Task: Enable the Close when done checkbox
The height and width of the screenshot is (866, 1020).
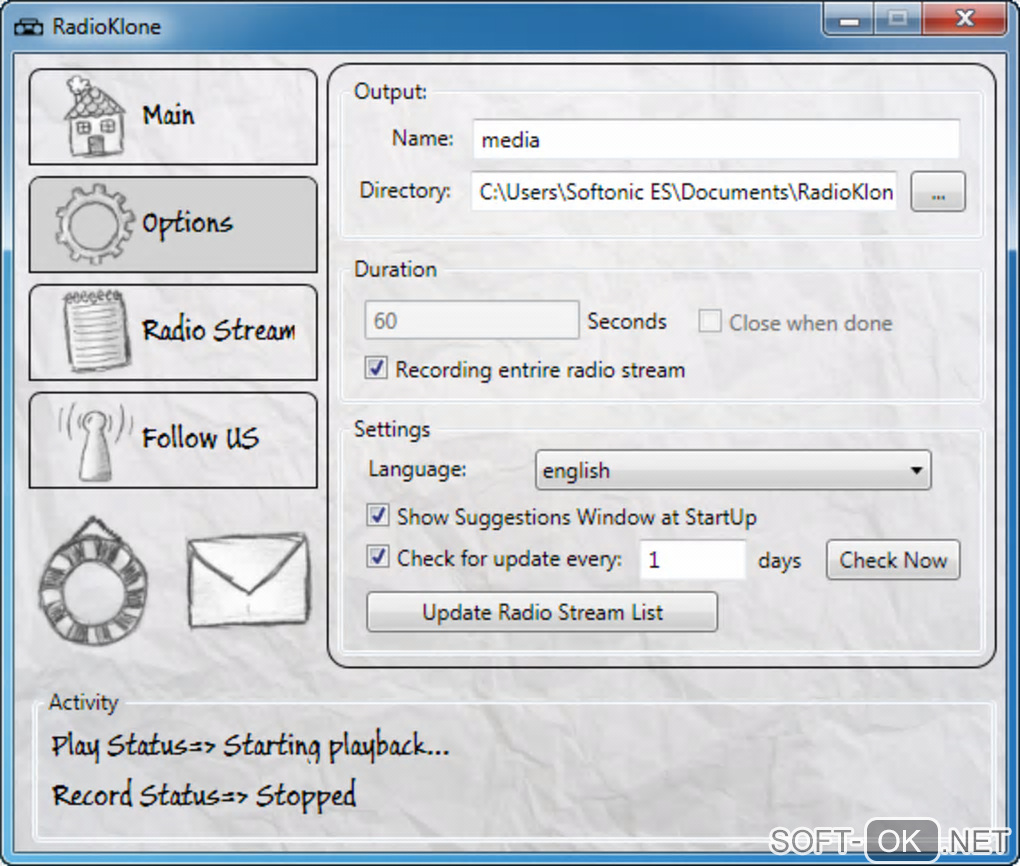Action: (x=710, y=321)
